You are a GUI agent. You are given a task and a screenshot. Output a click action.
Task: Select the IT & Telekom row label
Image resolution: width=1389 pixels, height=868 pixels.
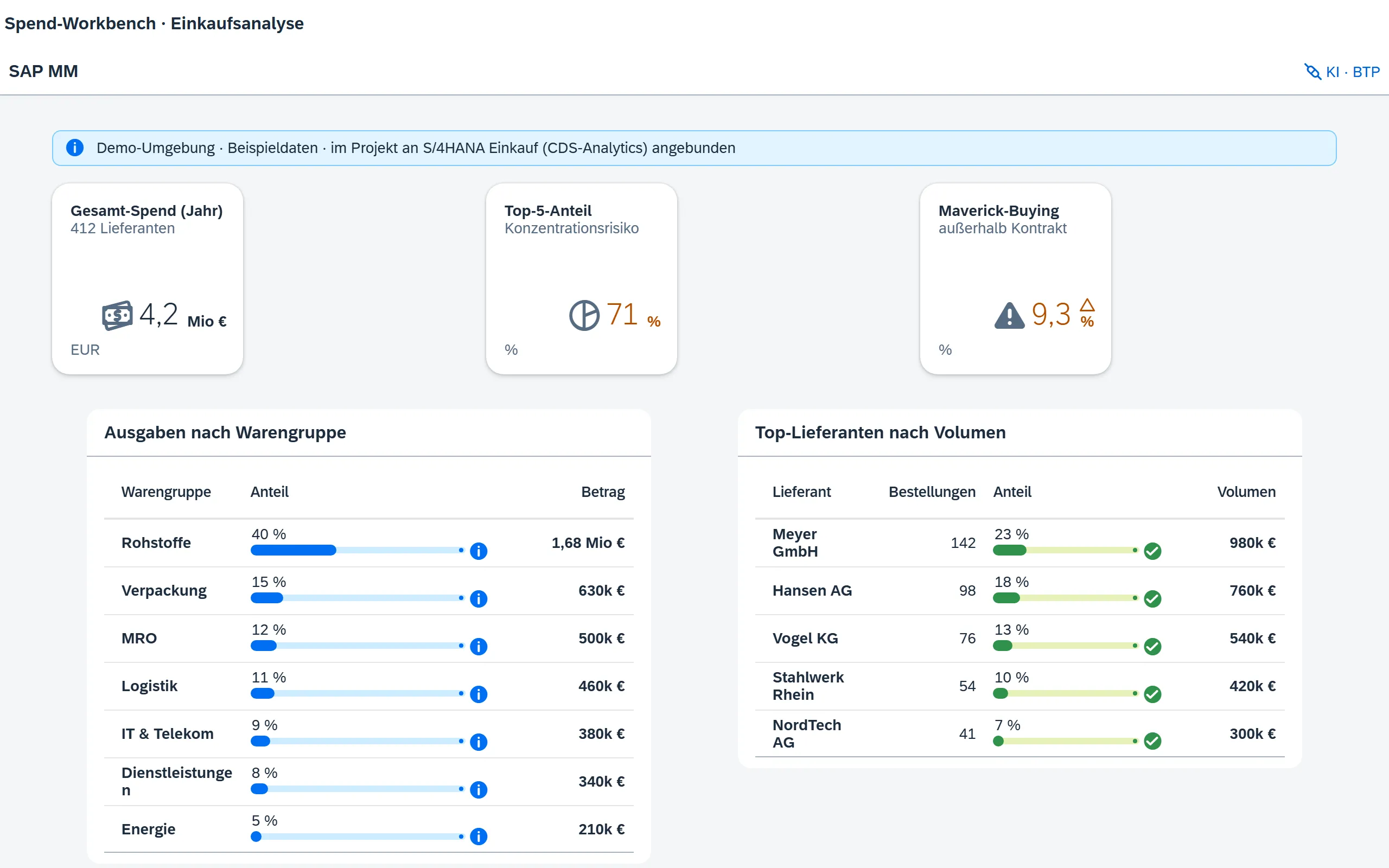coord(167,733)
